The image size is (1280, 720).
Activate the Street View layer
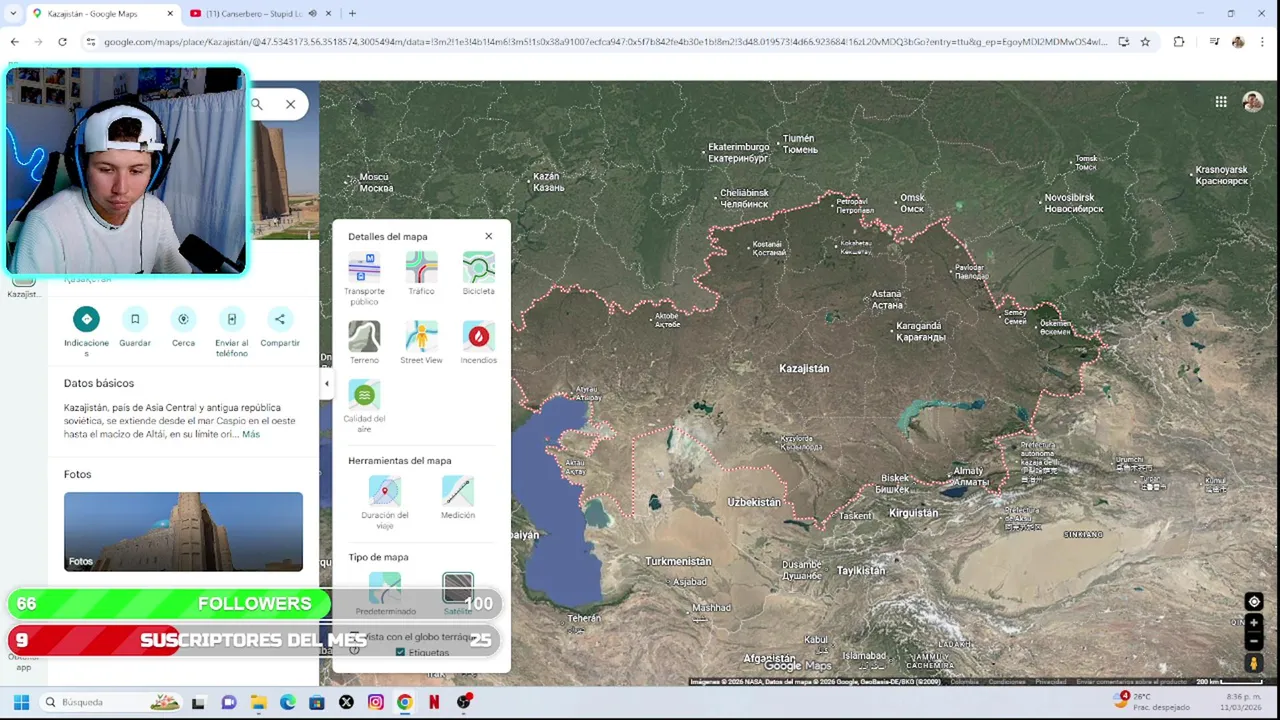421,342
